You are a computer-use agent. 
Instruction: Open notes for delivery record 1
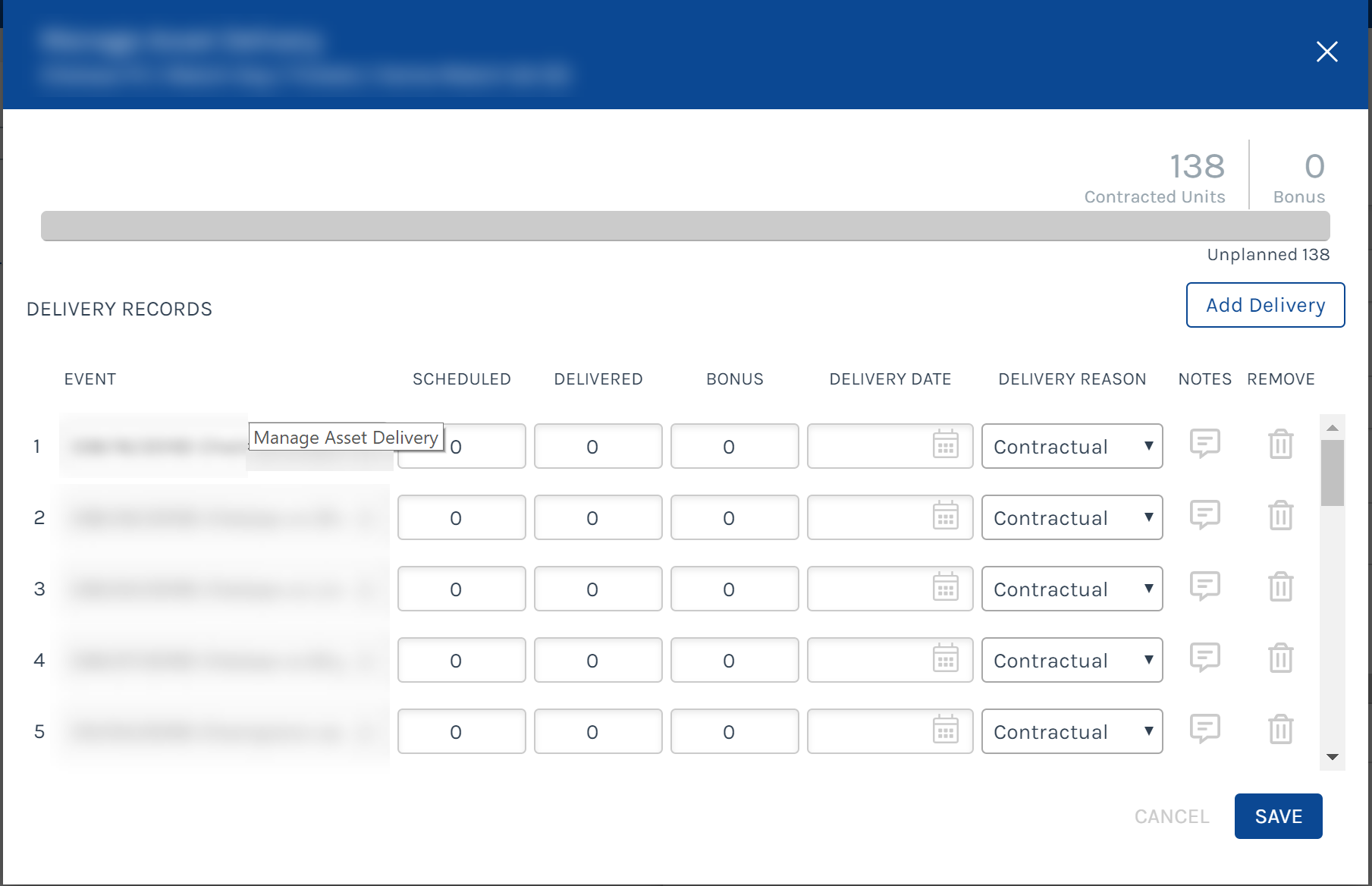[x=1204, y=444]
